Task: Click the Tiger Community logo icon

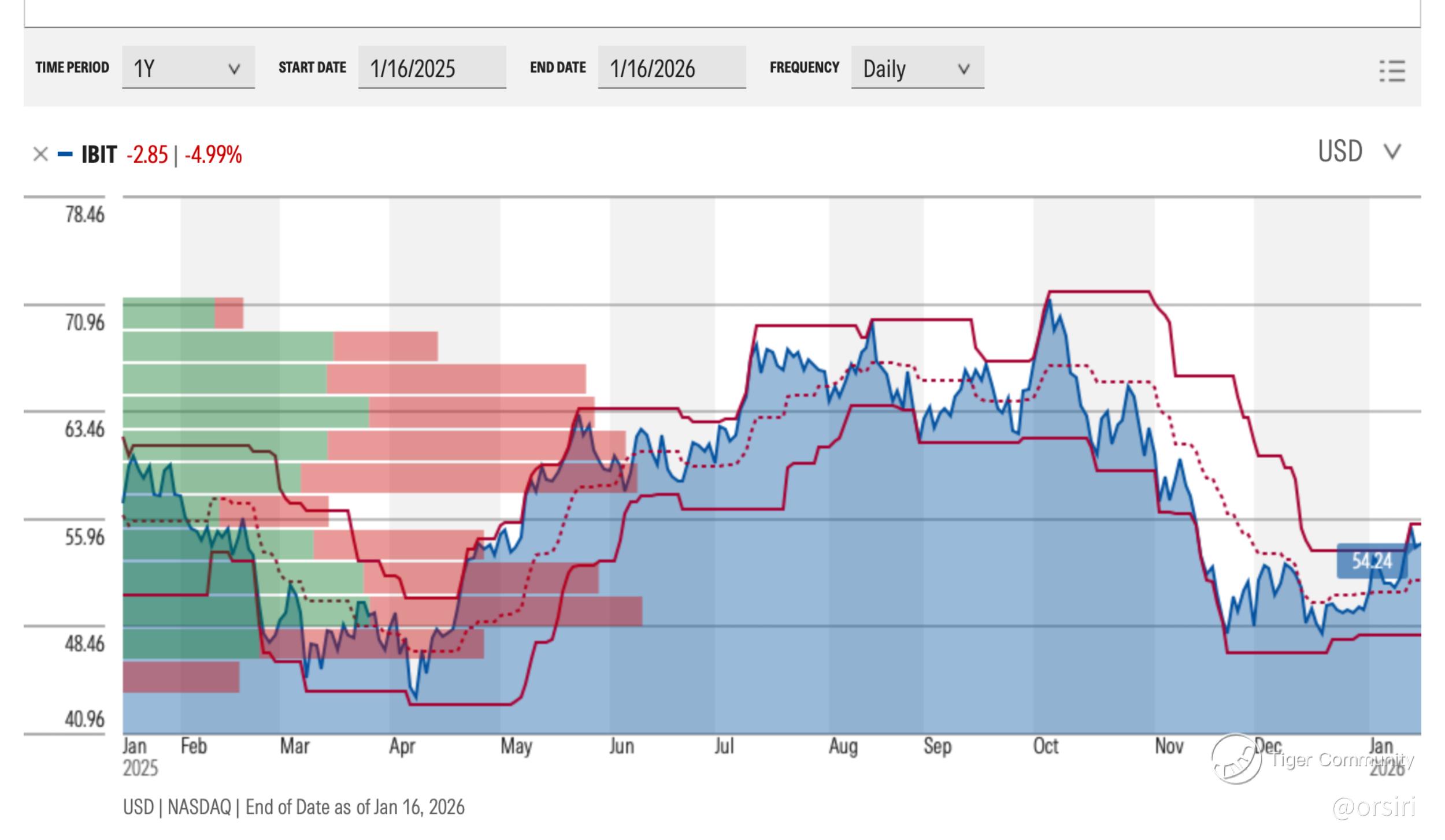Action: point(1236,759)
